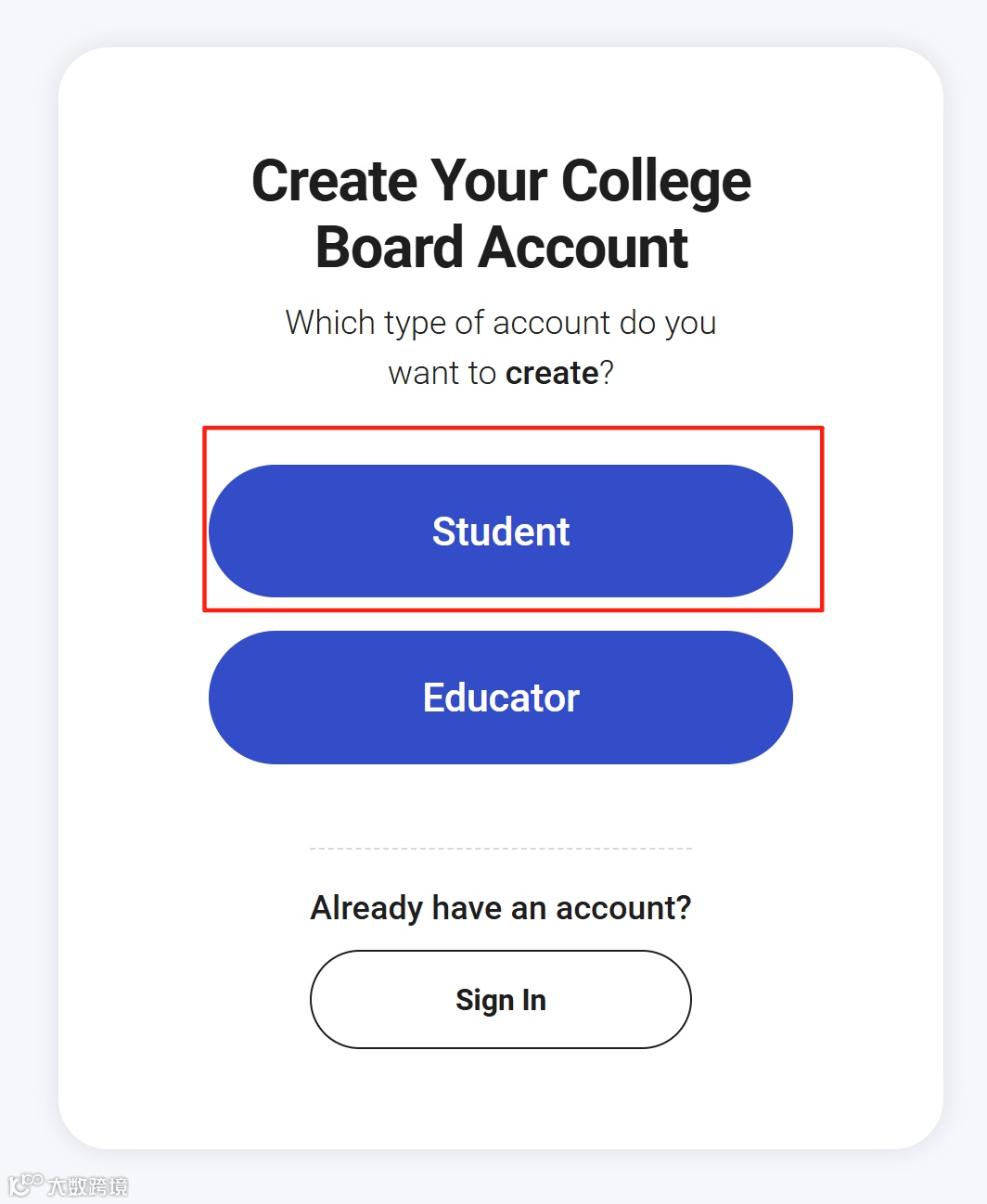Click the dashed divider line above Sign In
Viewport: 987px width, 1204px height.
[x=501, y=848]
